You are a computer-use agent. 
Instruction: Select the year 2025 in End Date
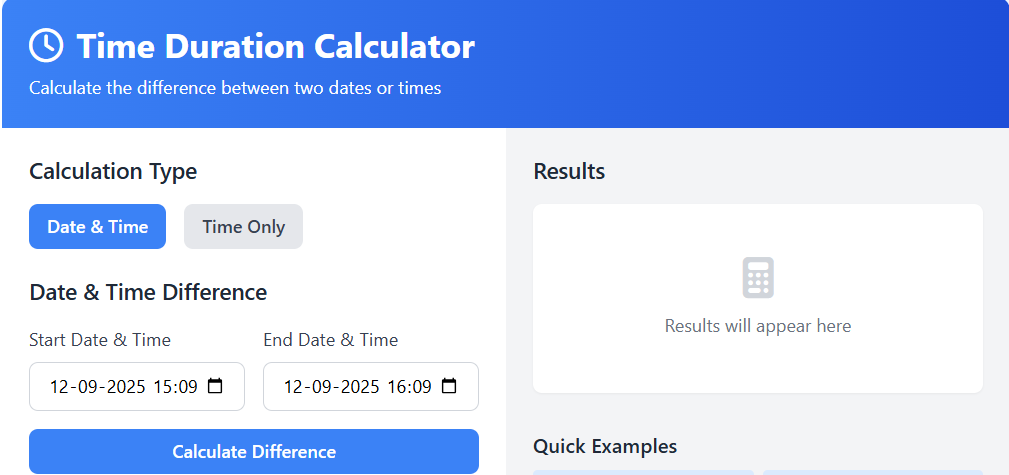pyautogui.click(x=358, y=387)
